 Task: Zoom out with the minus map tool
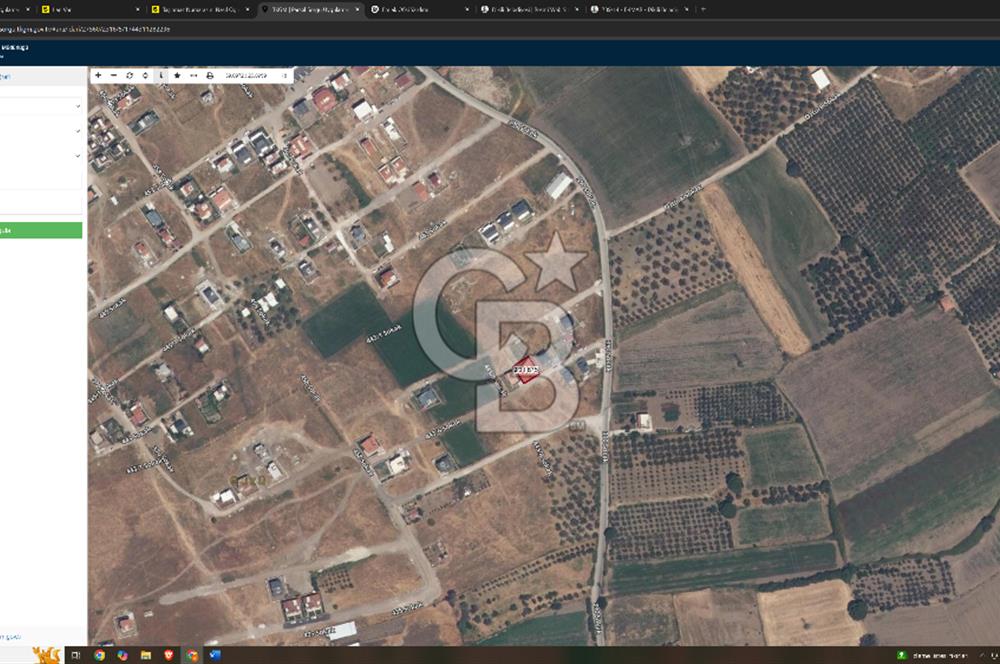coord(114,75)
